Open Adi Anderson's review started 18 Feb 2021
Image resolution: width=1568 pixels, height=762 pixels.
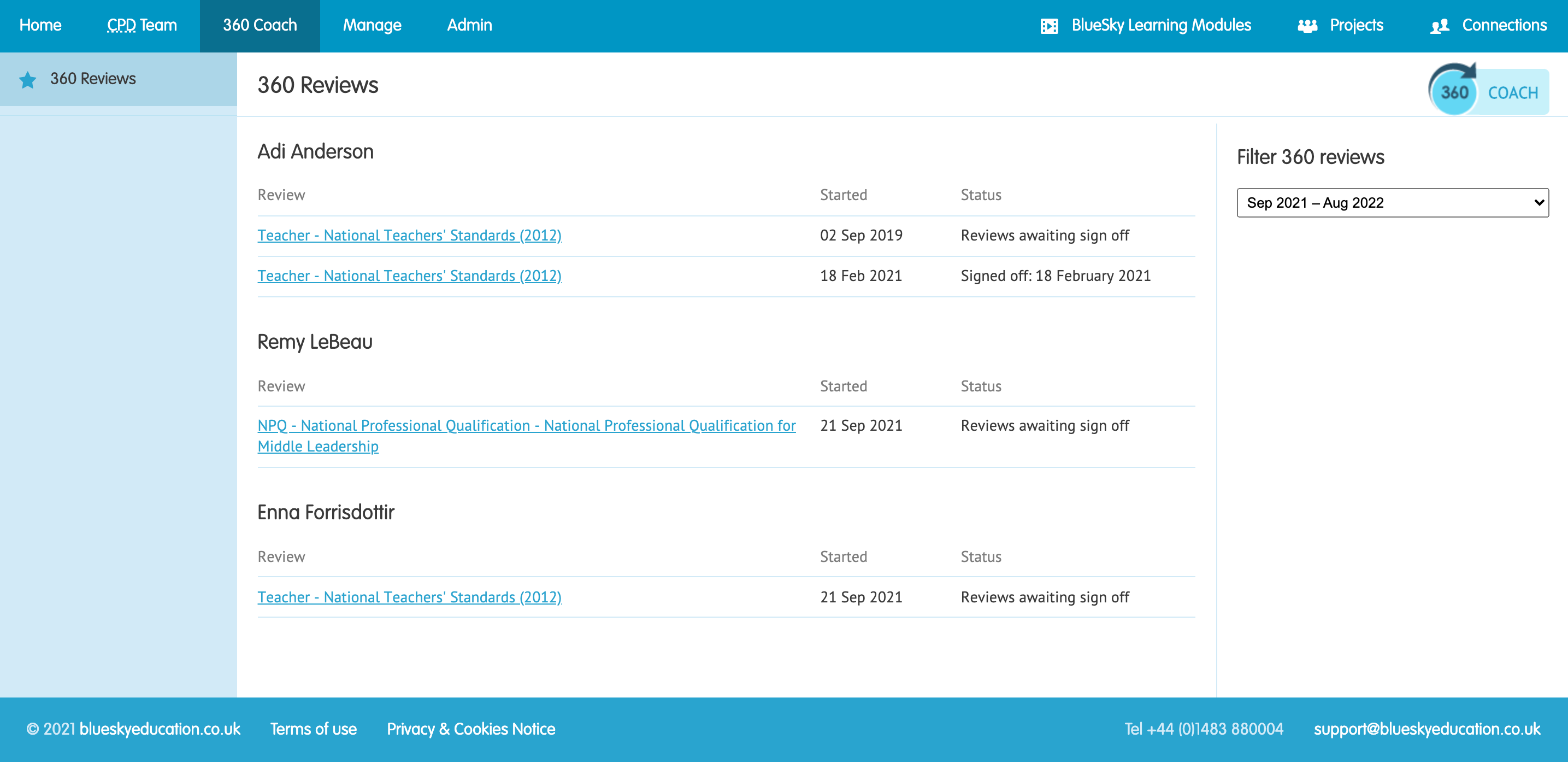pyautogui.click(x=409, y=276)
